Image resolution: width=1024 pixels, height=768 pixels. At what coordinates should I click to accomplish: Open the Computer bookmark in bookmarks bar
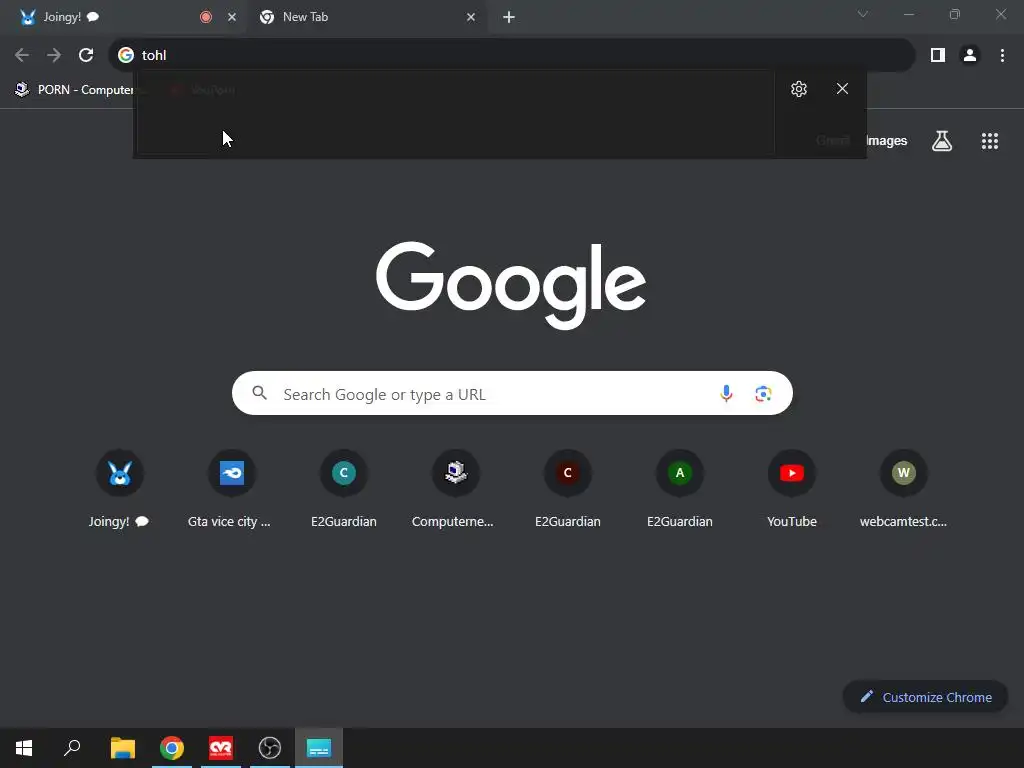[x=74, y=89]
